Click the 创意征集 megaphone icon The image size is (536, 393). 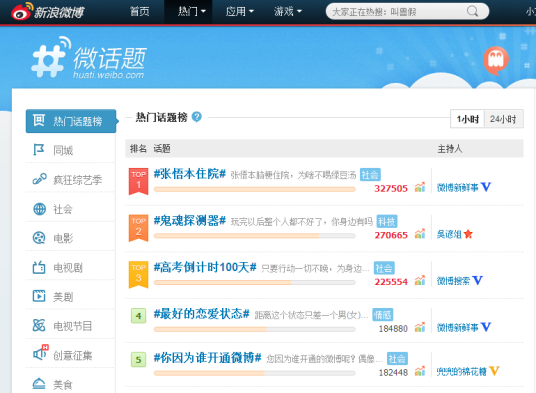click(40, 353)
